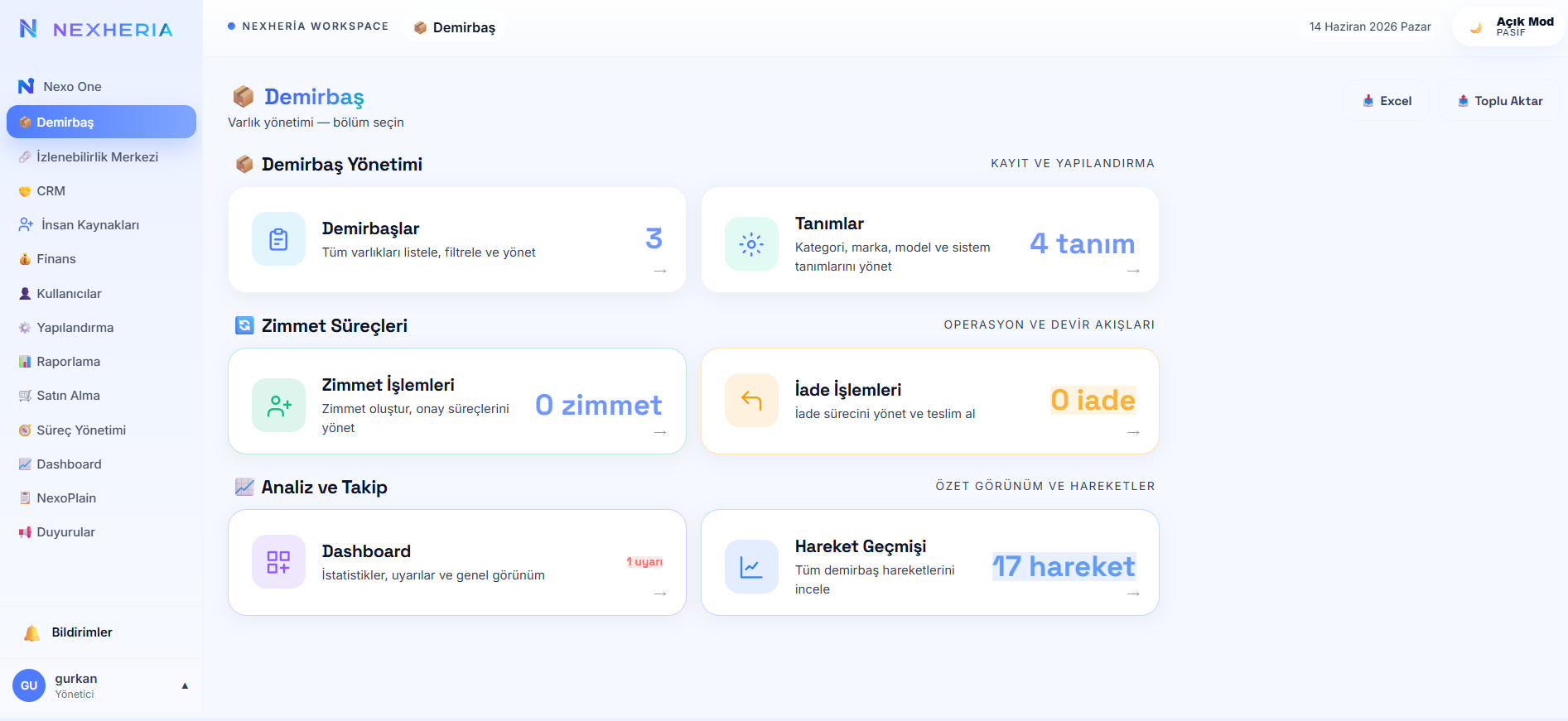Screen dimensions: 1568x721
Task: Click the Dashboard sidebar chart icon
Action: (25, 464)
